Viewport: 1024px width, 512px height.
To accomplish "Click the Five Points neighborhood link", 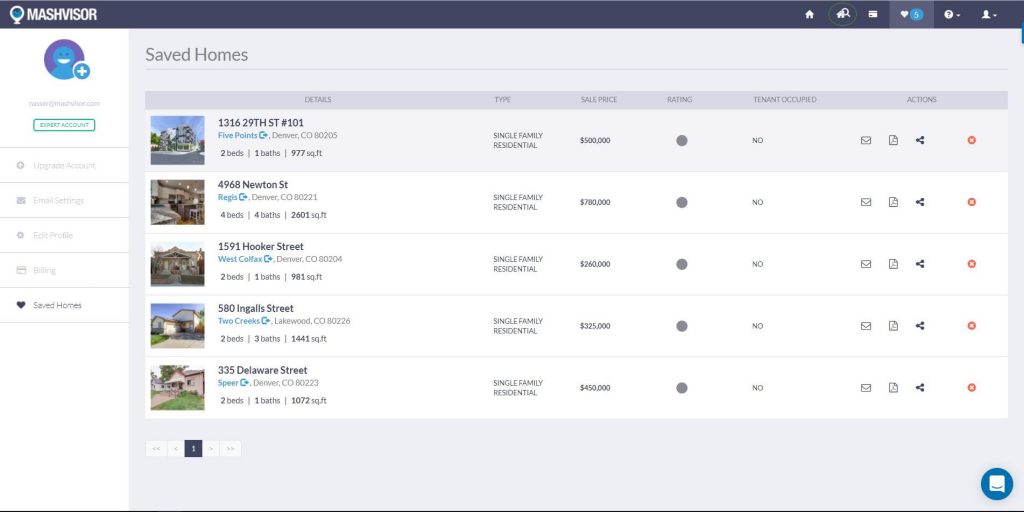I will 238,135.
